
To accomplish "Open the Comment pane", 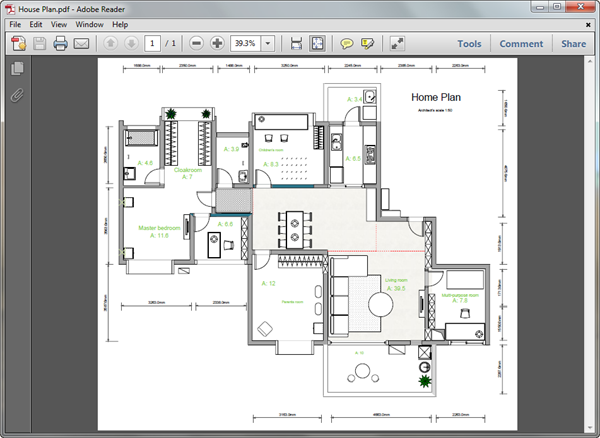I will click(x=521, y=44).
